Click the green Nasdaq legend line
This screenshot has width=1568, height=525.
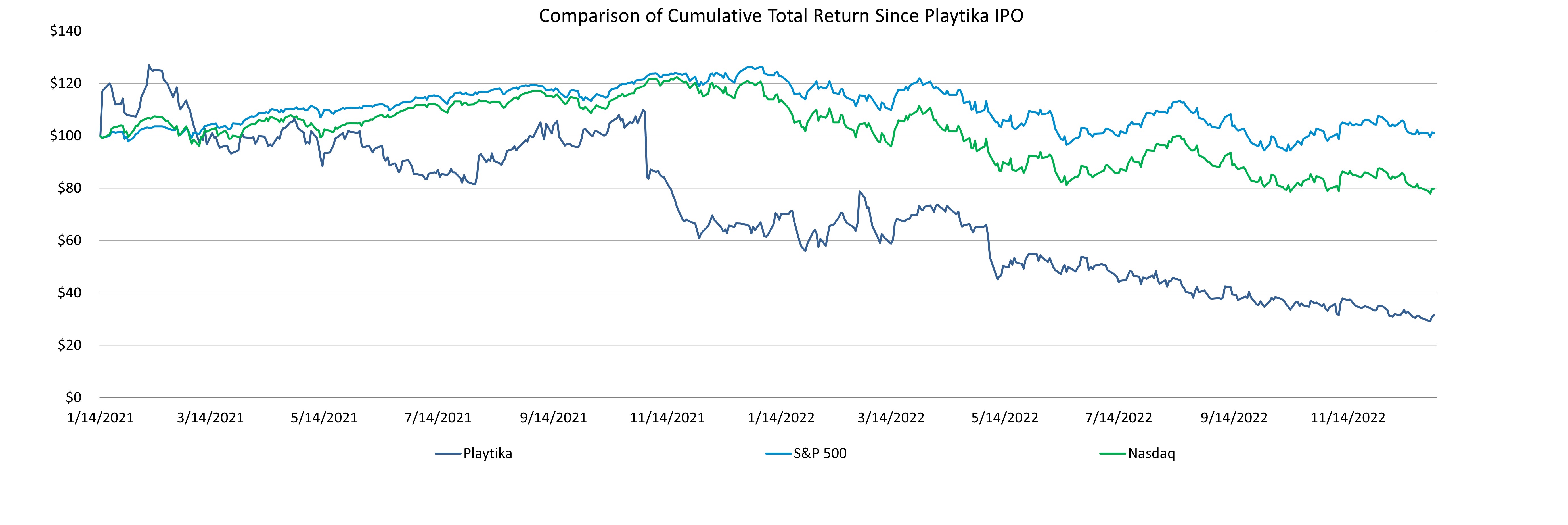coord(1113,454)
